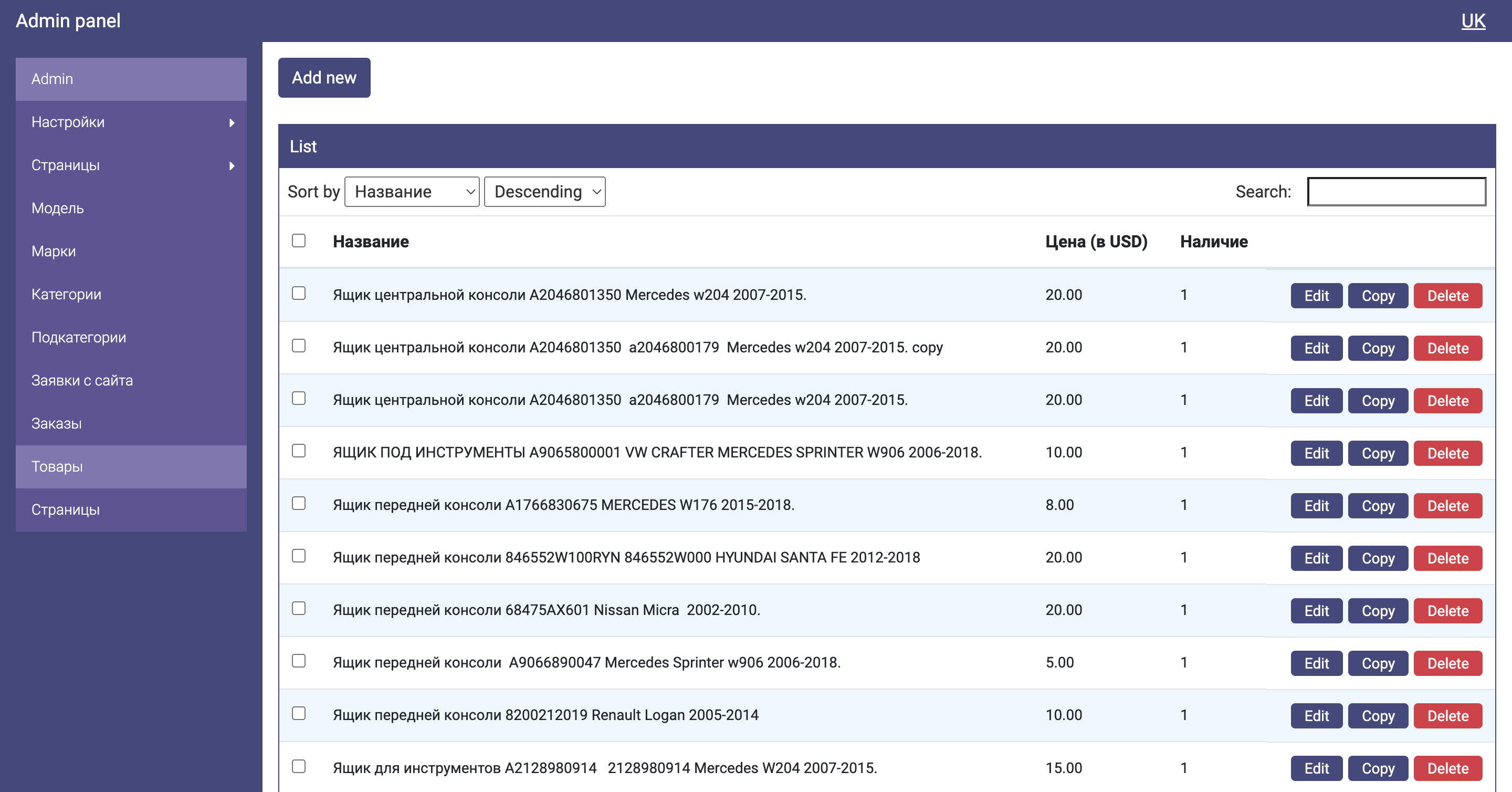Open the last Страницы item below Товары
This screenshot has height=792, width=1512.
click(131, 509)
